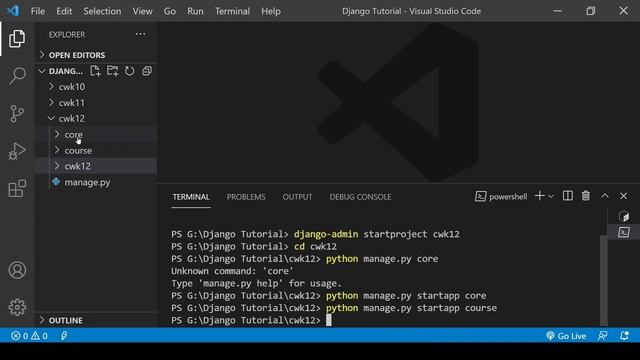
Task: Open the Run menu
Action: [x=195, y=11]
